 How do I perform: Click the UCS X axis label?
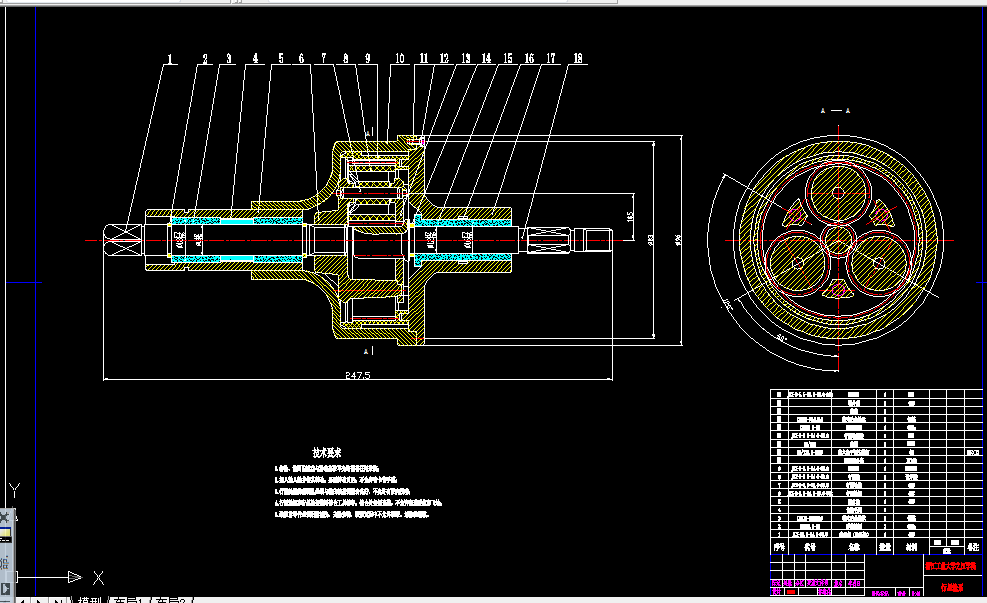(x=98, y=578)
